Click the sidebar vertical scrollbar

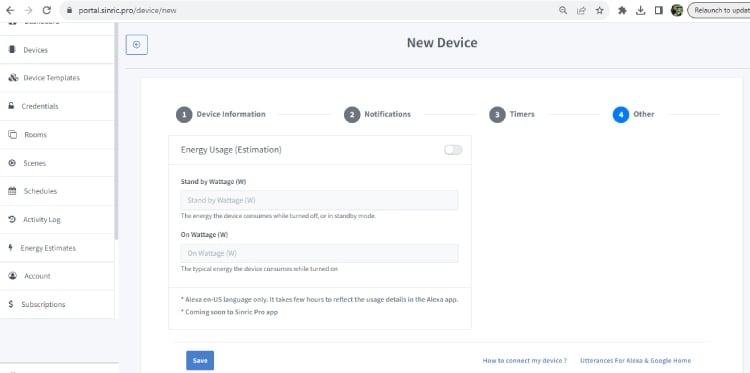(x=116, y=132)
